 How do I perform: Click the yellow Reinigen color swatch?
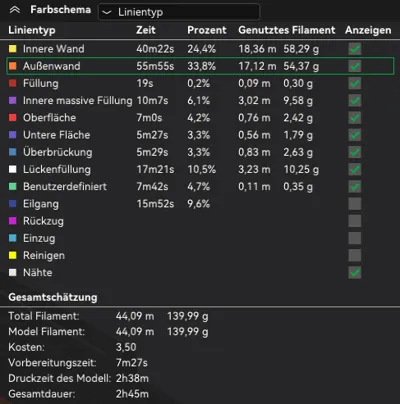coord(13,255)
